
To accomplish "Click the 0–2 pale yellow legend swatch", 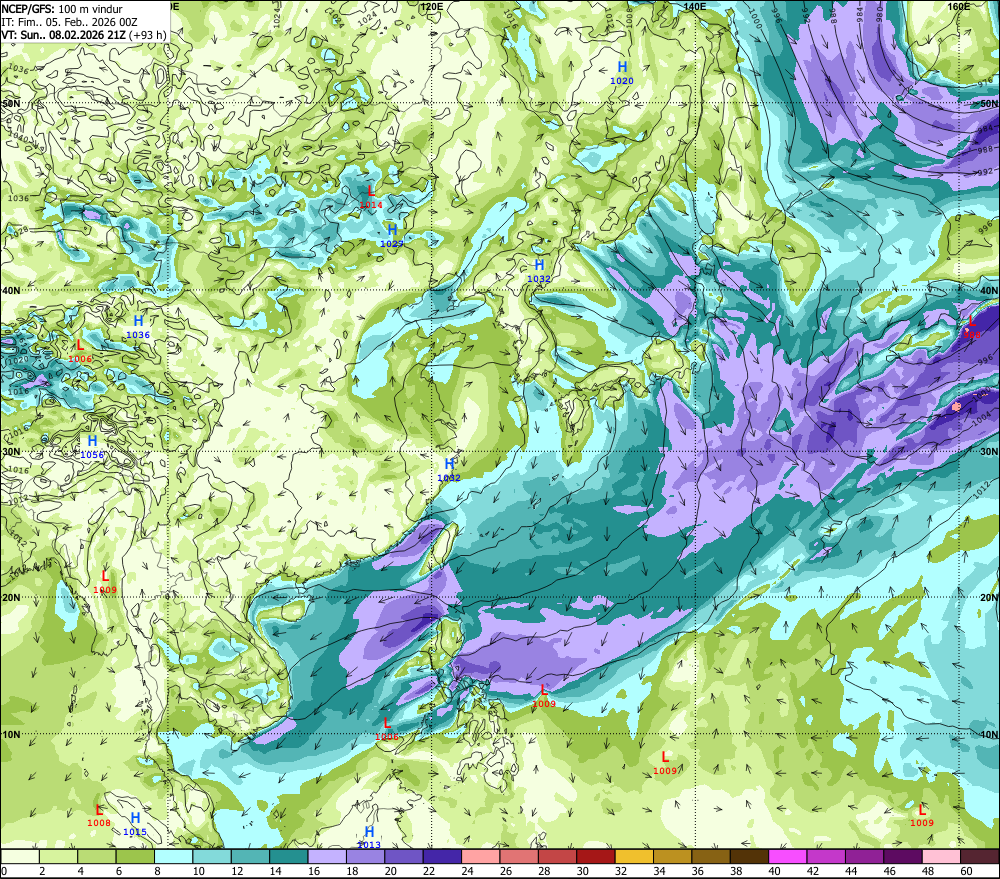I will pos(20,856).
